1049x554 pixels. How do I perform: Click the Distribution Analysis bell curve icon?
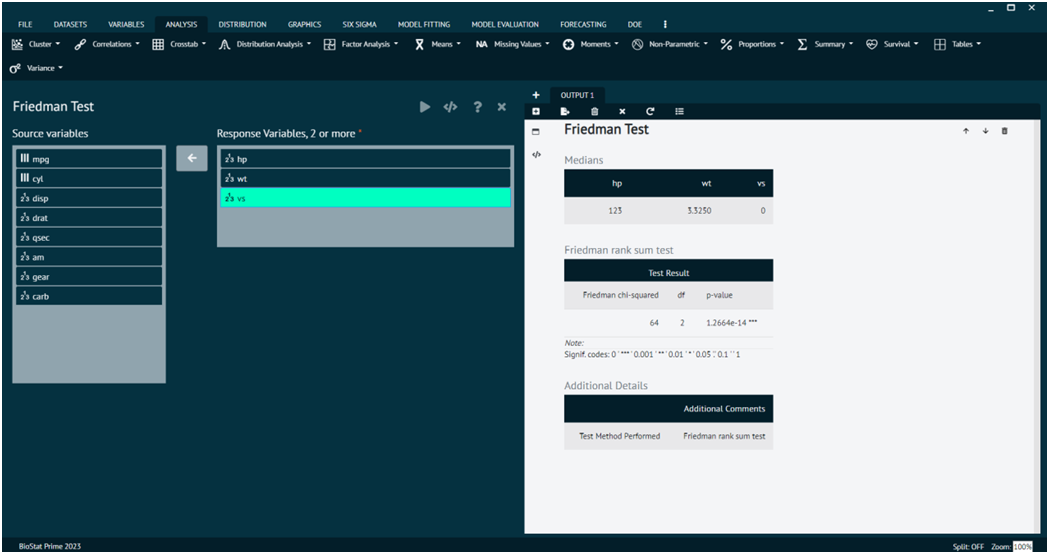pos(225,44)
